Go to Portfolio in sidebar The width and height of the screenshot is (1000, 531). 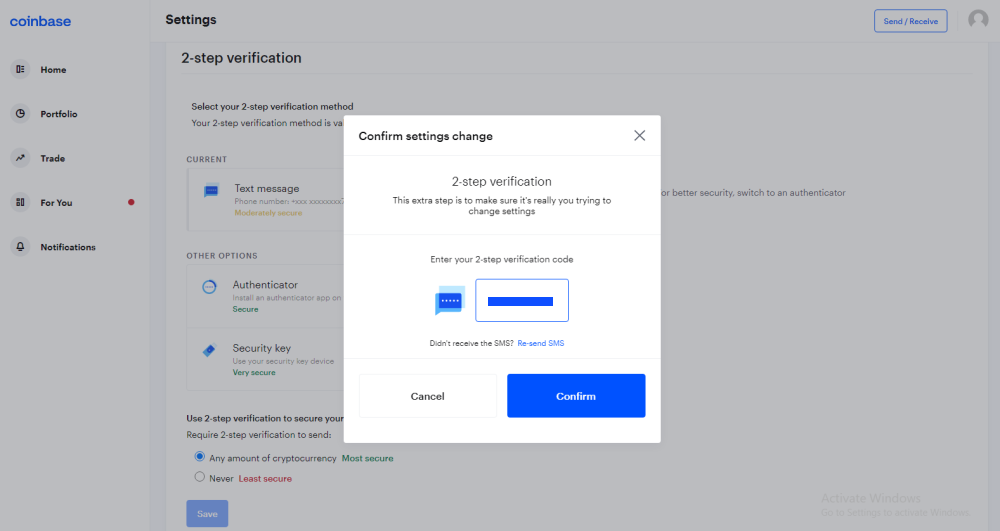point(59,114)
